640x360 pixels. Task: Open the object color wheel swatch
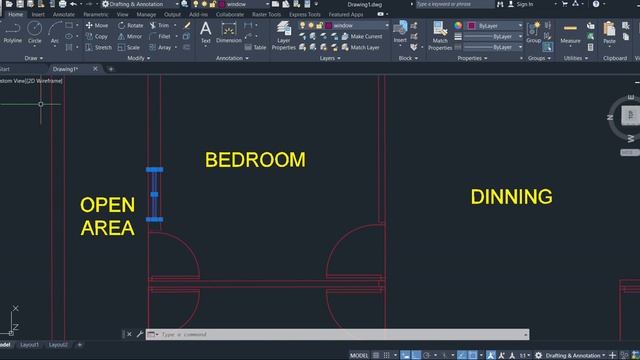coord(458,25)
